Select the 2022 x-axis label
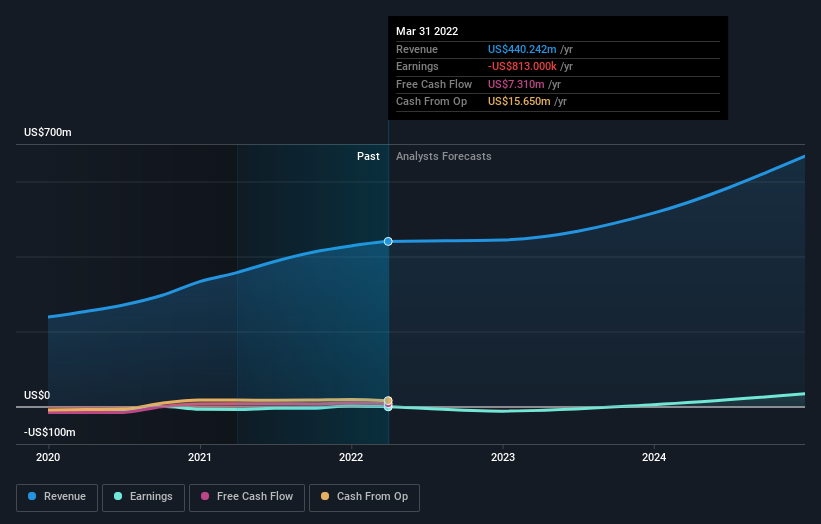 click(x=351, y=458)
